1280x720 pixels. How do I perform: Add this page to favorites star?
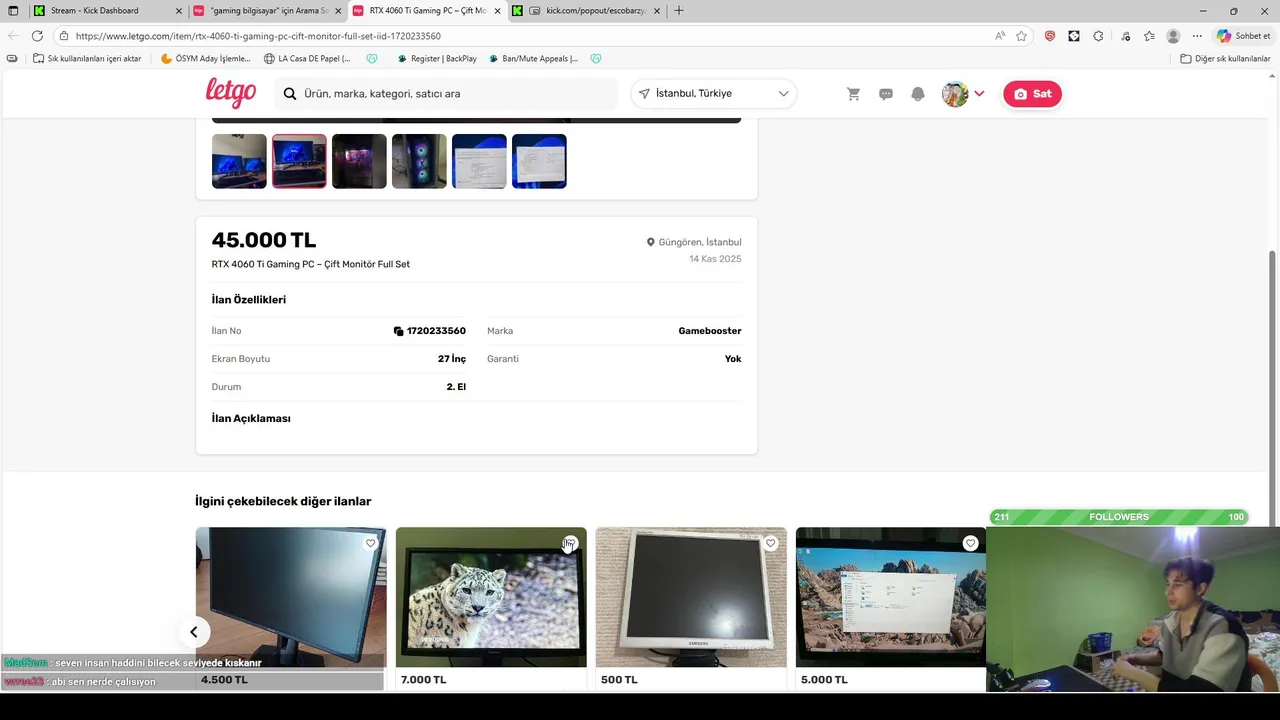(1021, 36)
